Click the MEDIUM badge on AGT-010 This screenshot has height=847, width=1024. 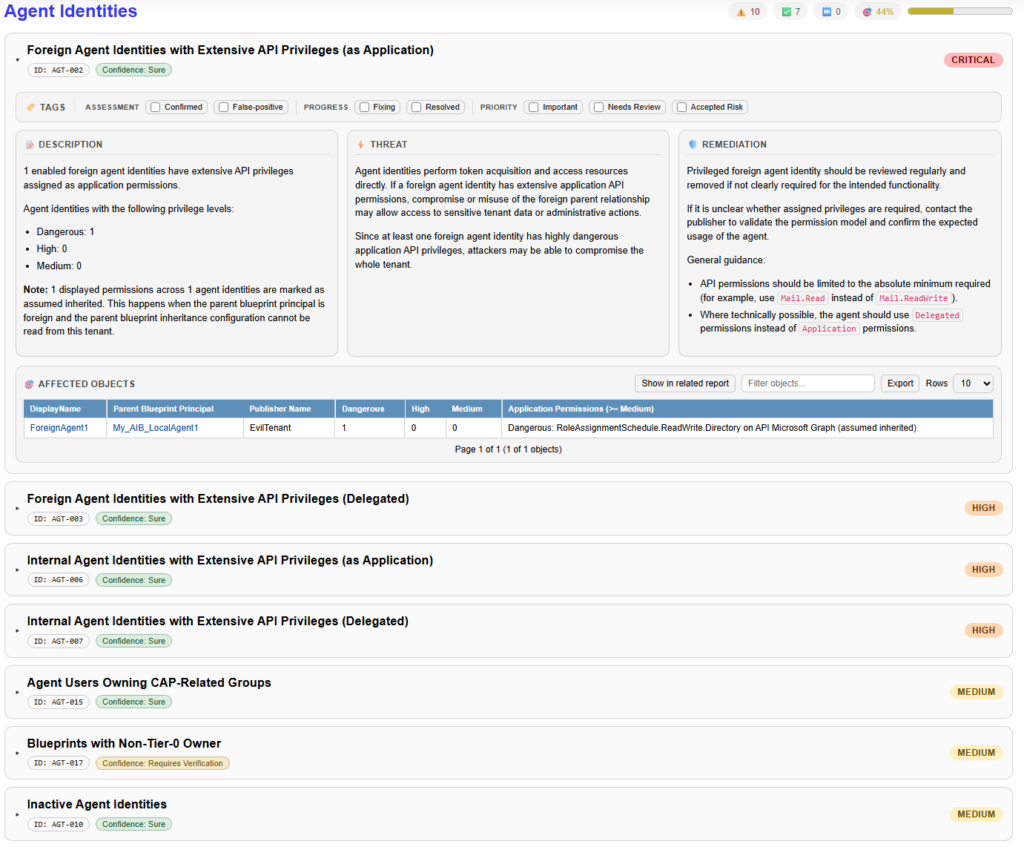click(976, 814)
